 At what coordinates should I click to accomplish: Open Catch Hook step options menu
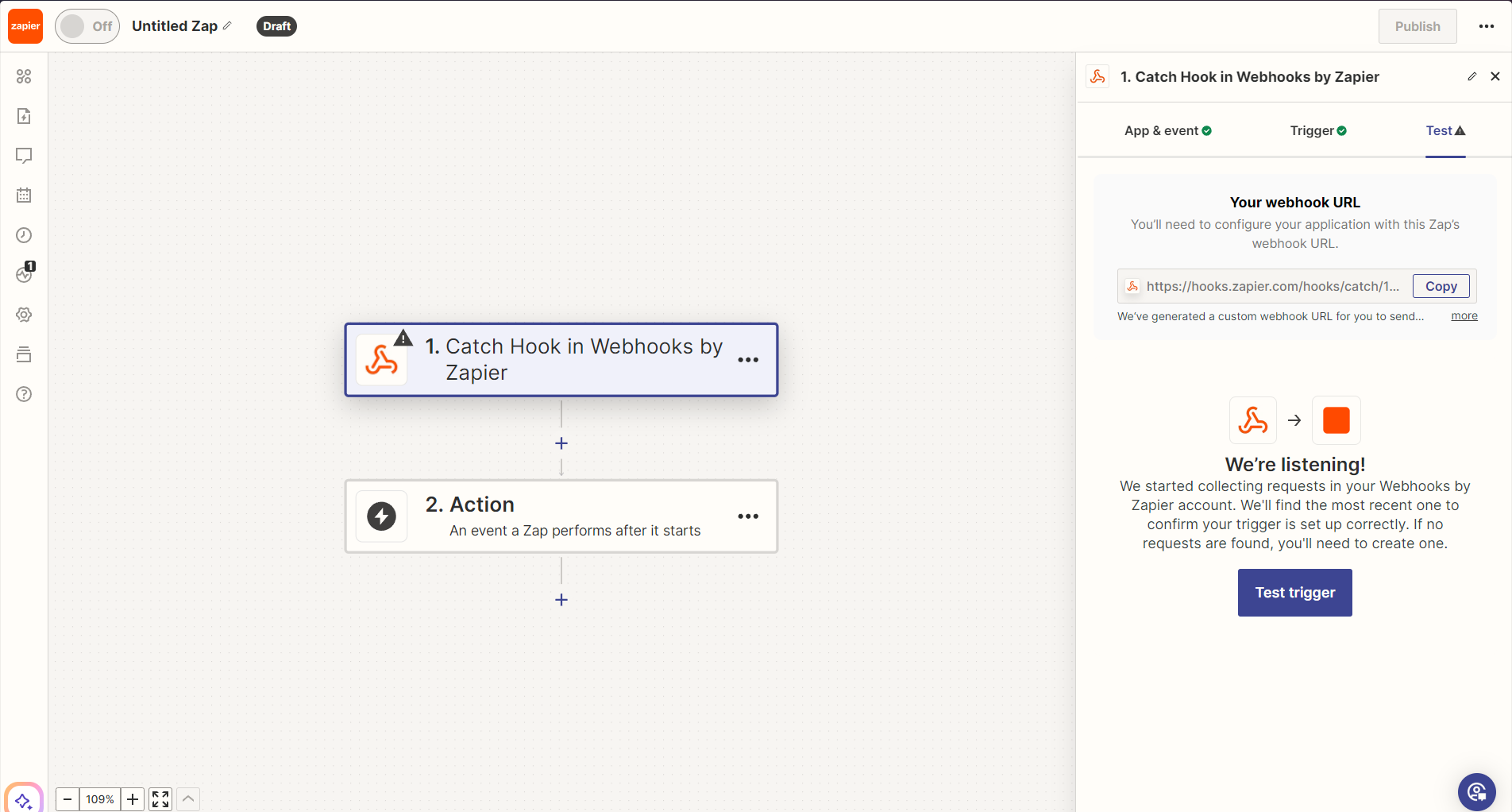pyautogui.click(x=748, y=360)
